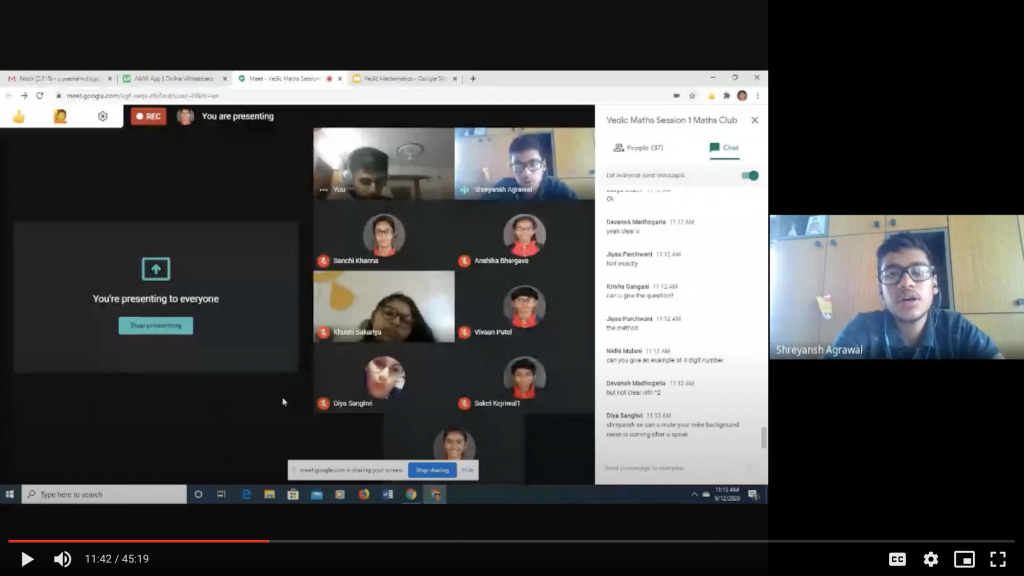
Task: Switch video to miniplayer mode
Action: [965, 559]
